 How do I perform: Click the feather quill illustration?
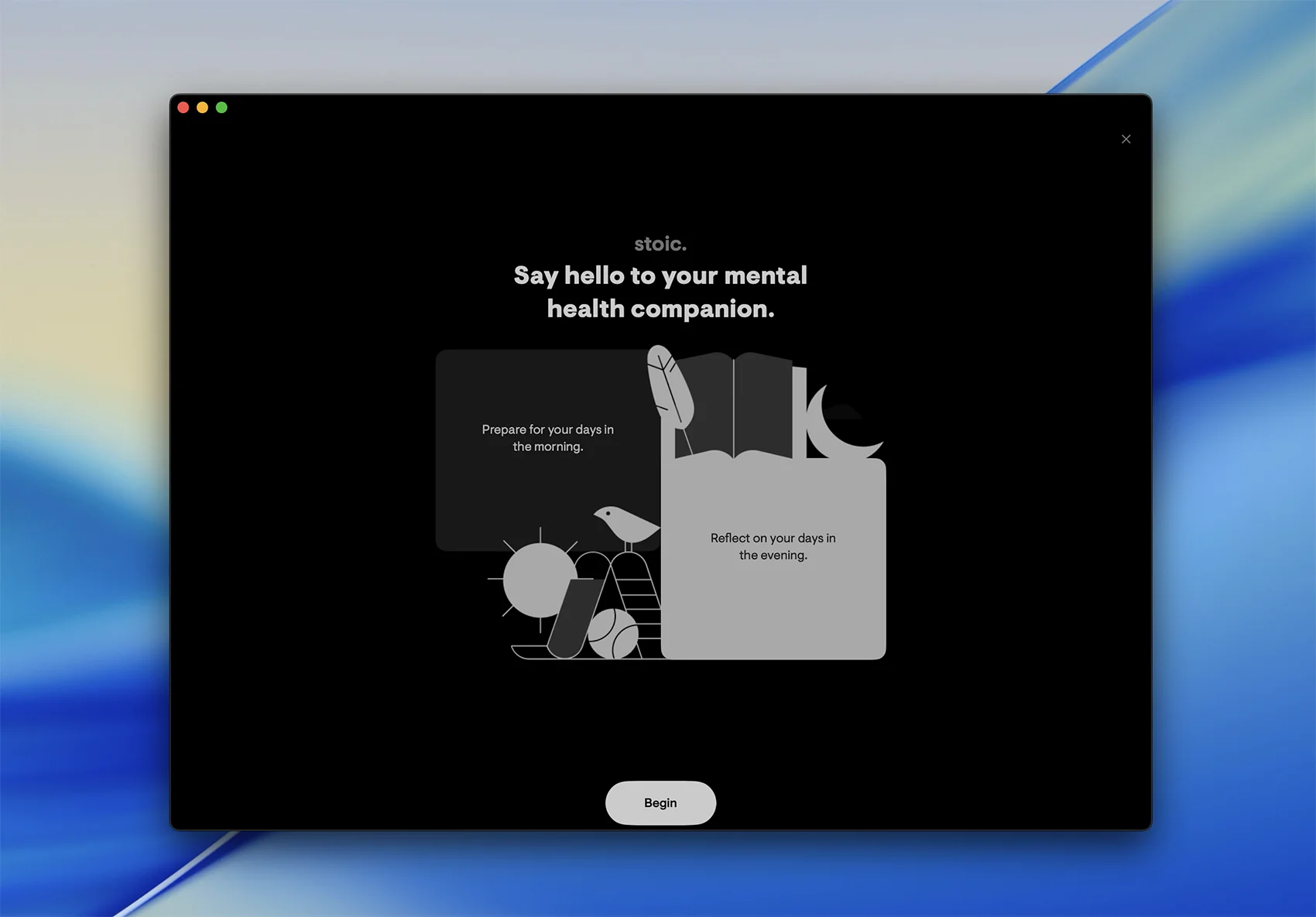tap(668, 387)
